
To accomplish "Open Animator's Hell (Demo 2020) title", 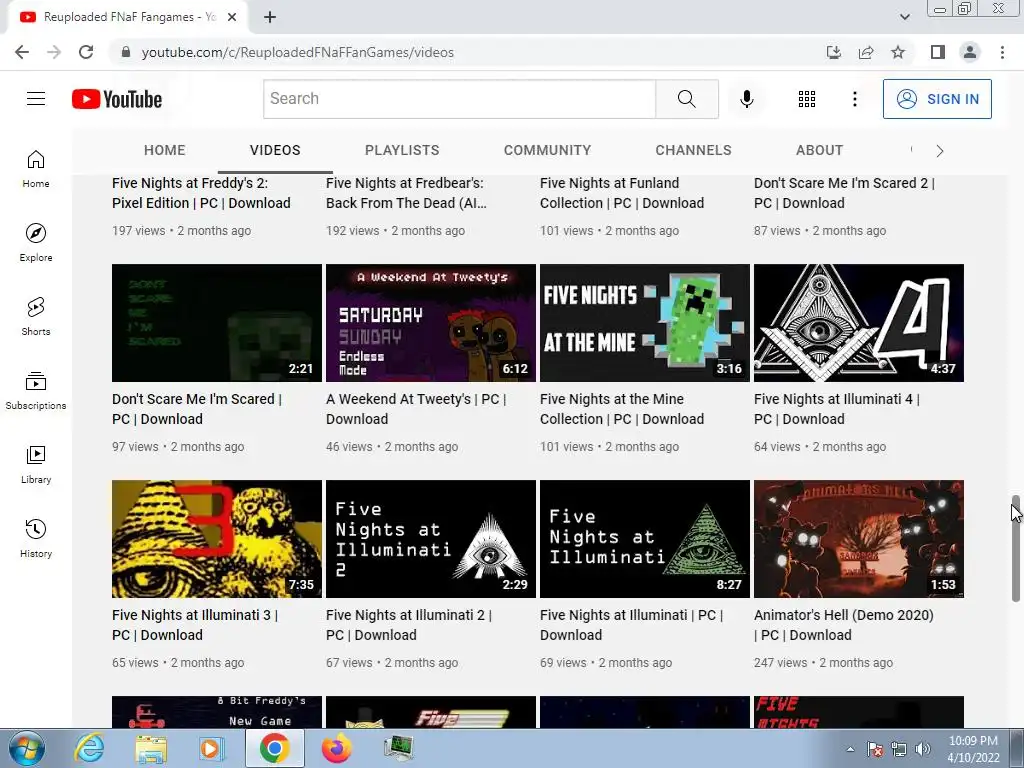I will (844, 625).
